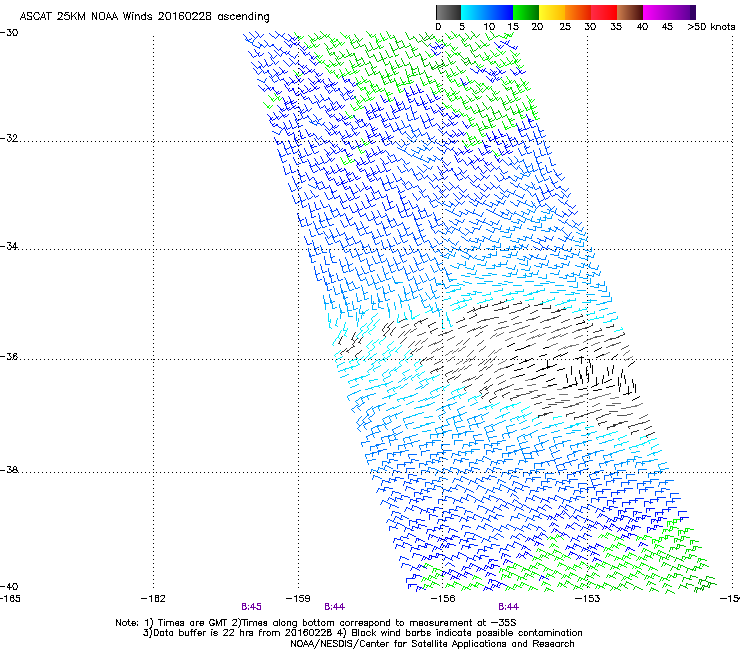Click the '45' legend scale label
740x650 pixels.
pos(667,27)
